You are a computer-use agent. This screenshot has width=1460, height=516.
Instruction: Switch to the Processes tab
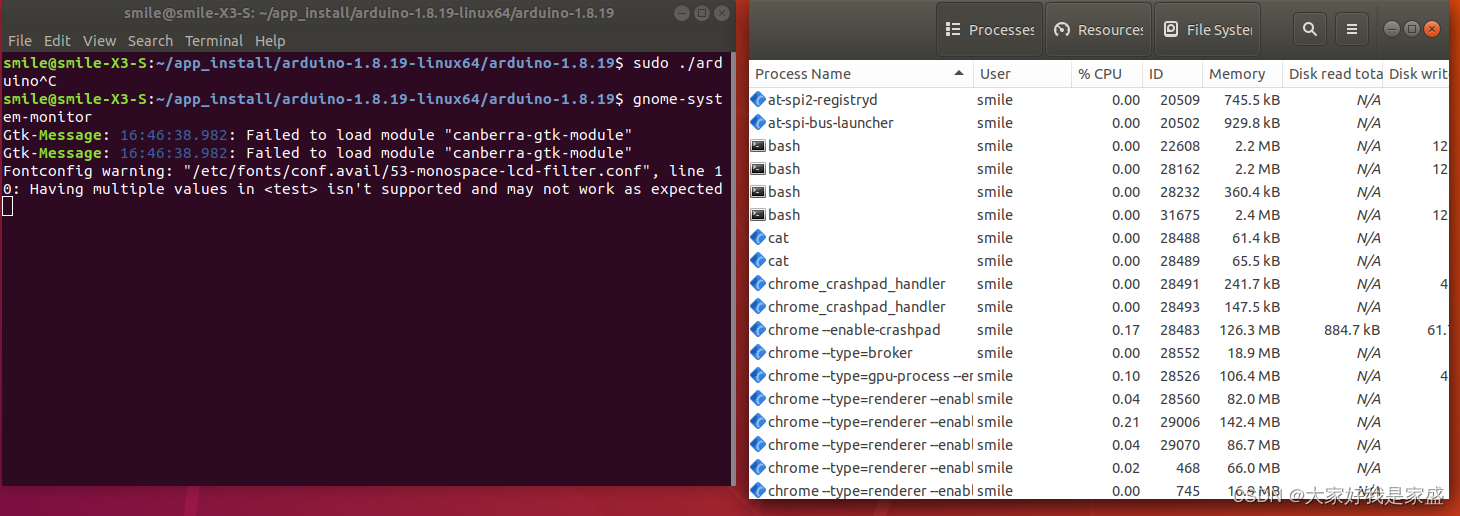tap(990, 30)
